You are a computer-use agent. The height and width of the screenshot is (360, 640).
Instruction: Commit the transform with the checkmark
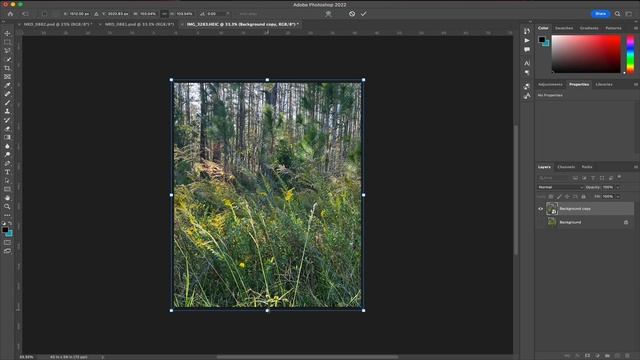(x=363, y=14)
